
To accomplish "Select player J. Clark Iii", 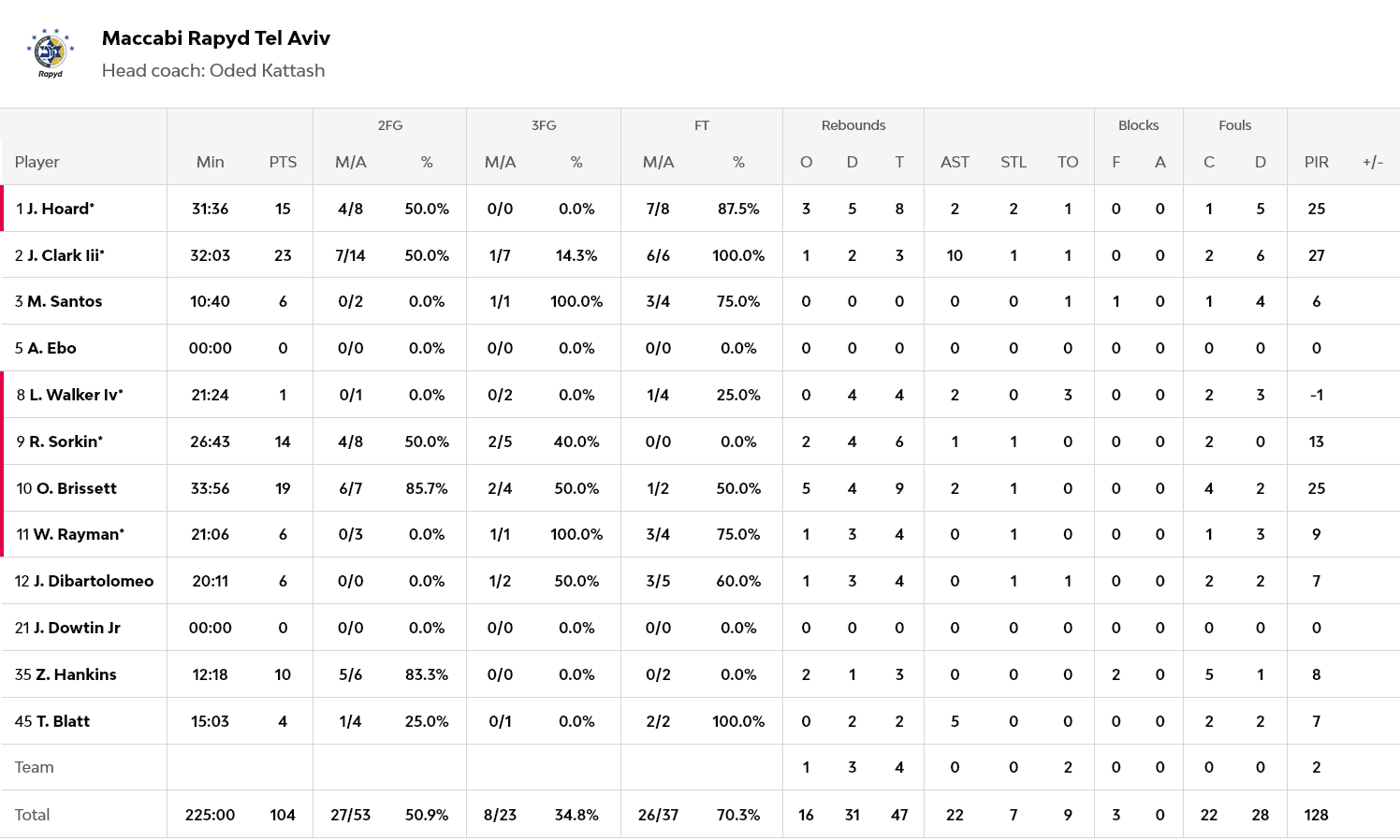I will click(x=66, y=255).
